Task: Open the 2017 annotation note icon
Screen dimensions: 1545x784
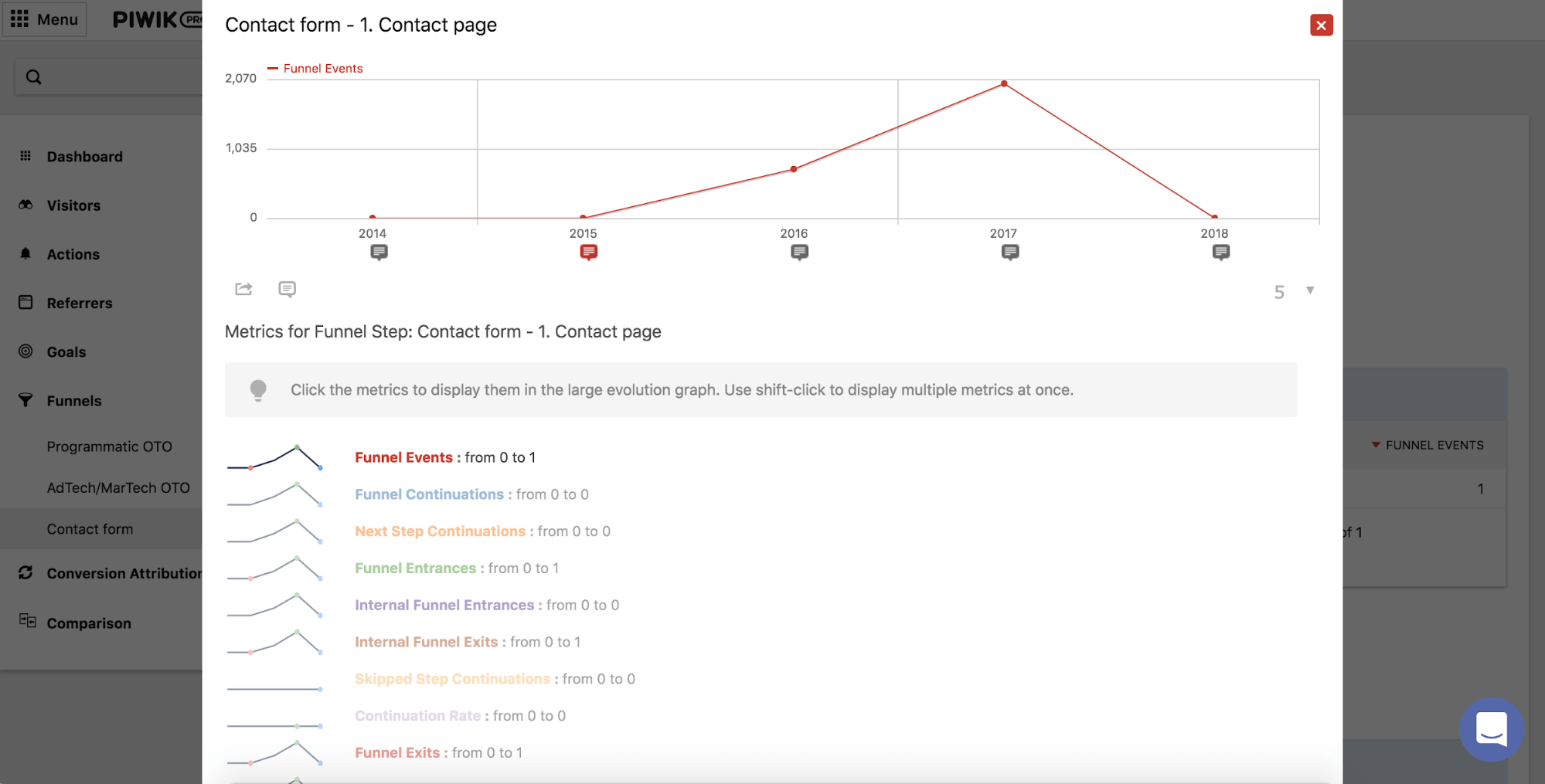Action: pos(1009,252)
